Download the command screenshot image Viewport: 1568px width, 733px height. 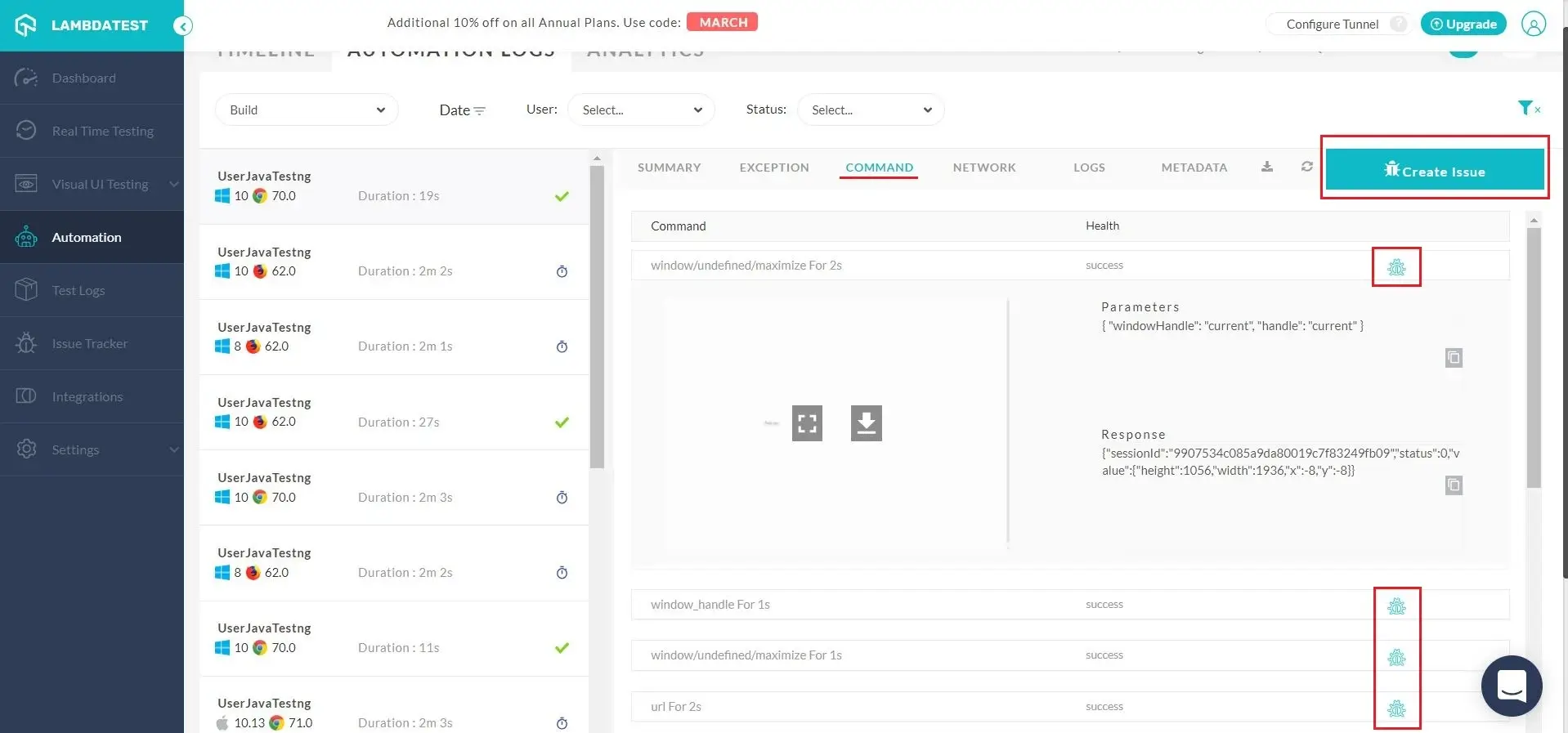pos(866,423)
